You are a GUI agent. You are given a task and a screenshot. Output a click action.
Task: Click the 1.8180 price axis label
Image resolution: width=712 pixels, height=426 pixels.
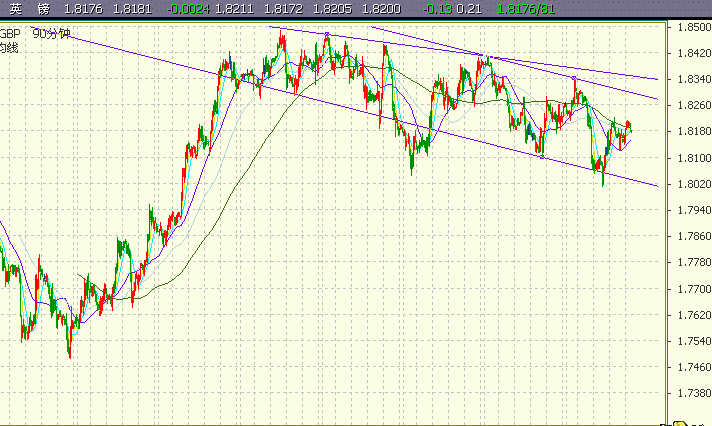[x=694, y=131]
